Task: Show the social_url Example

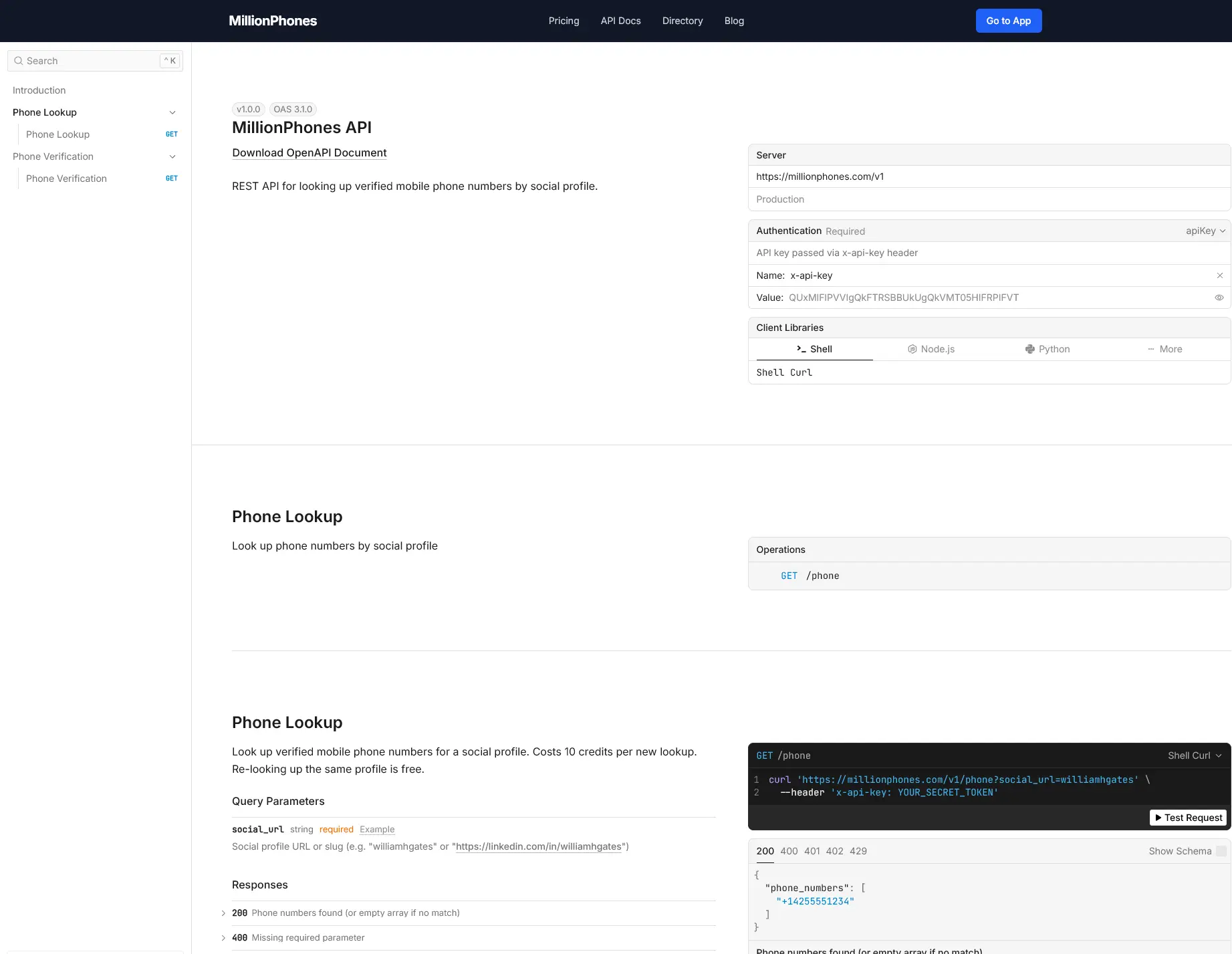Action: click(x=377, y=830)
